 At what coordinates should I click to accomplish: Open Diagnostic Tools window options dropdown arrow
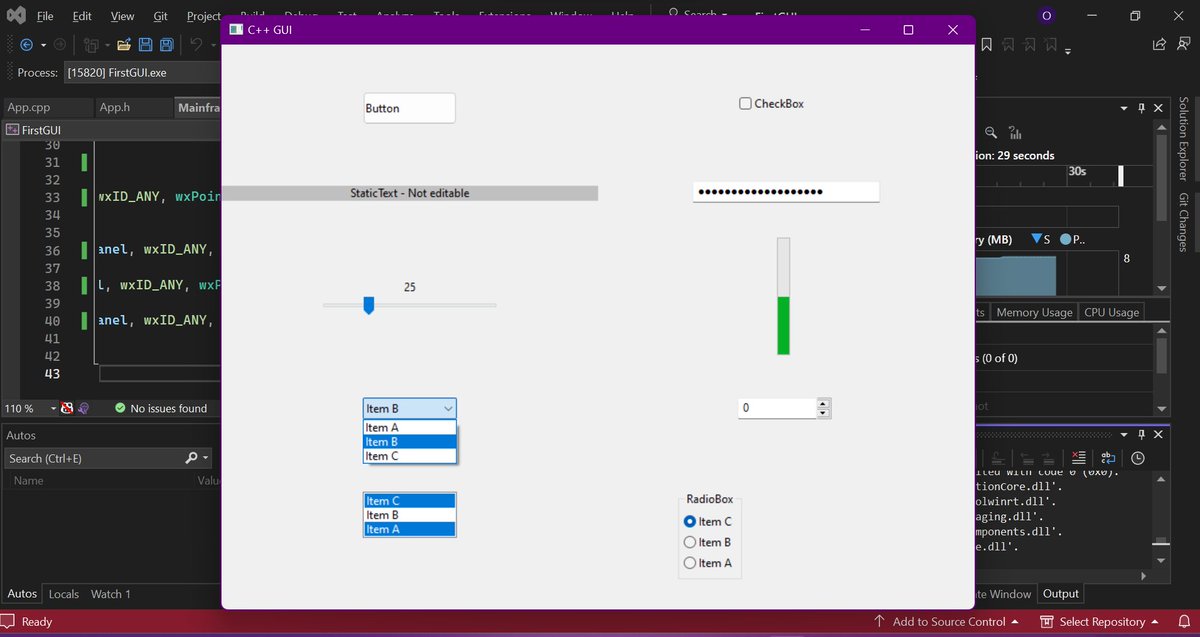tap(1123, 108)
